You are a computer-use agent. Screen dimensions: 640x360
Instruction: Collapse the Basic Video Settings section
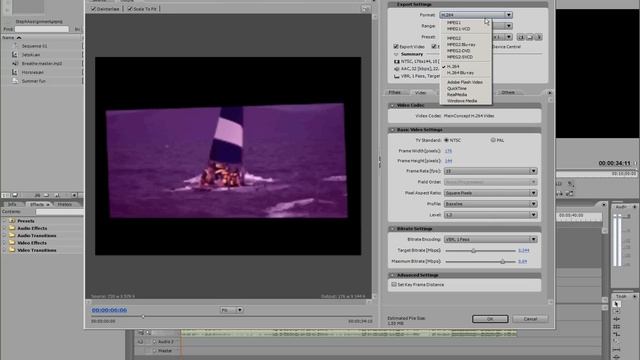click(392, 130)
